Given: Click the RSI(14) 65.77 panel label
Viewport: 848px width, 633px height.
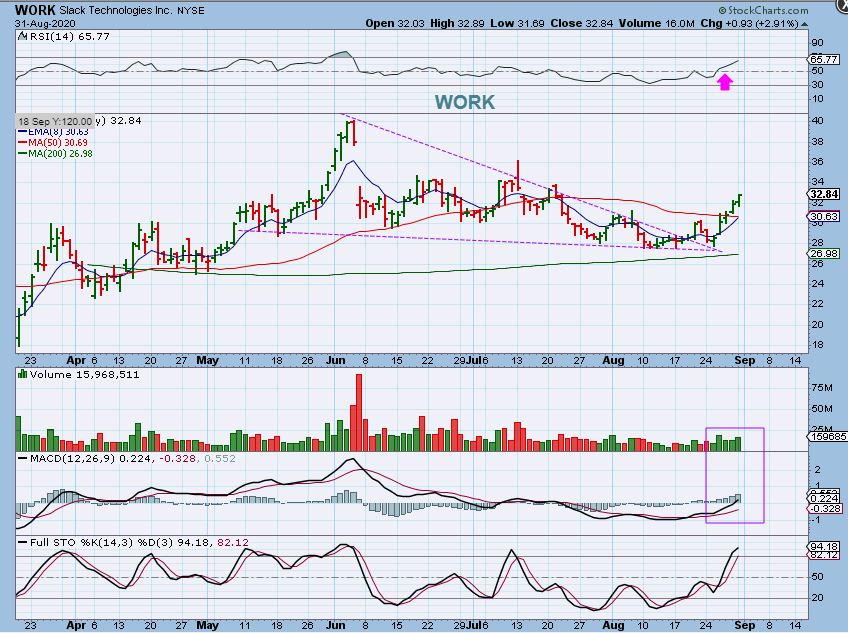Looking at the screenshot, I should pos(69,36).
